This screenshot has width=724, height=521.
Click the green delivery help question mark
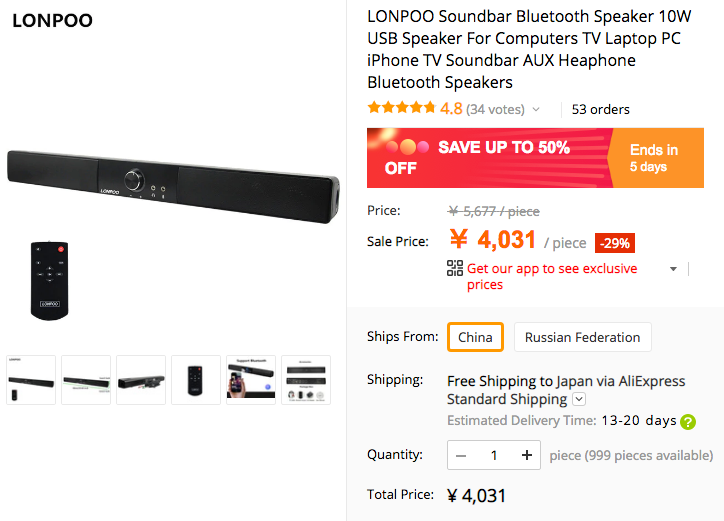pyautogui.click(x=688, y=421)
